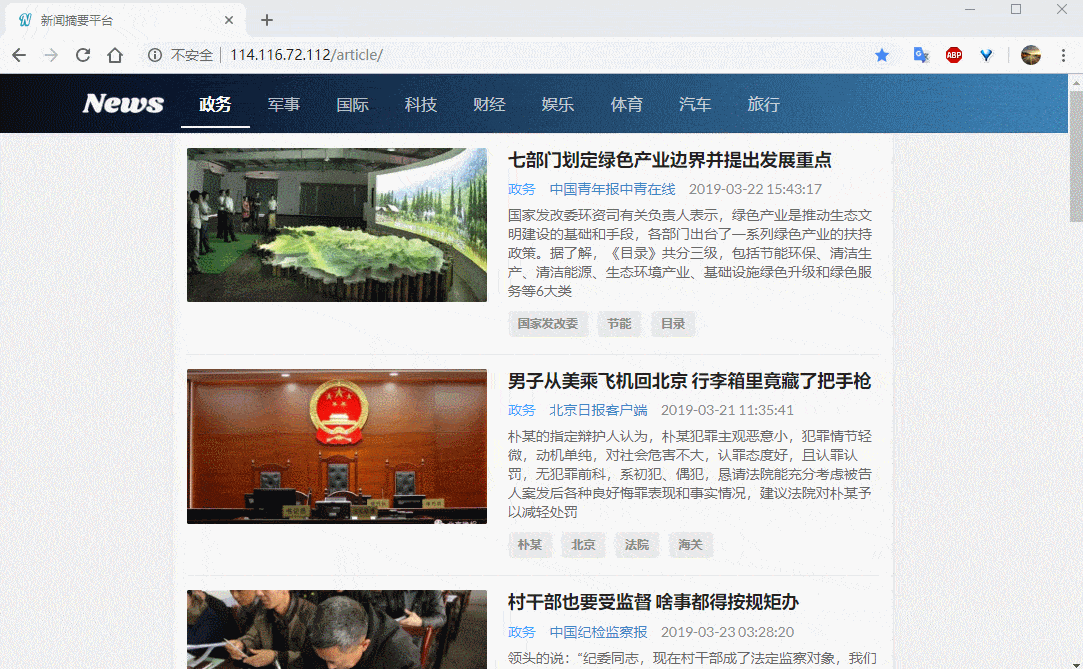Click the courtroom national emblem thumbnail
1083x669 pixels.
pyautogui.click(x=337, y=446)
